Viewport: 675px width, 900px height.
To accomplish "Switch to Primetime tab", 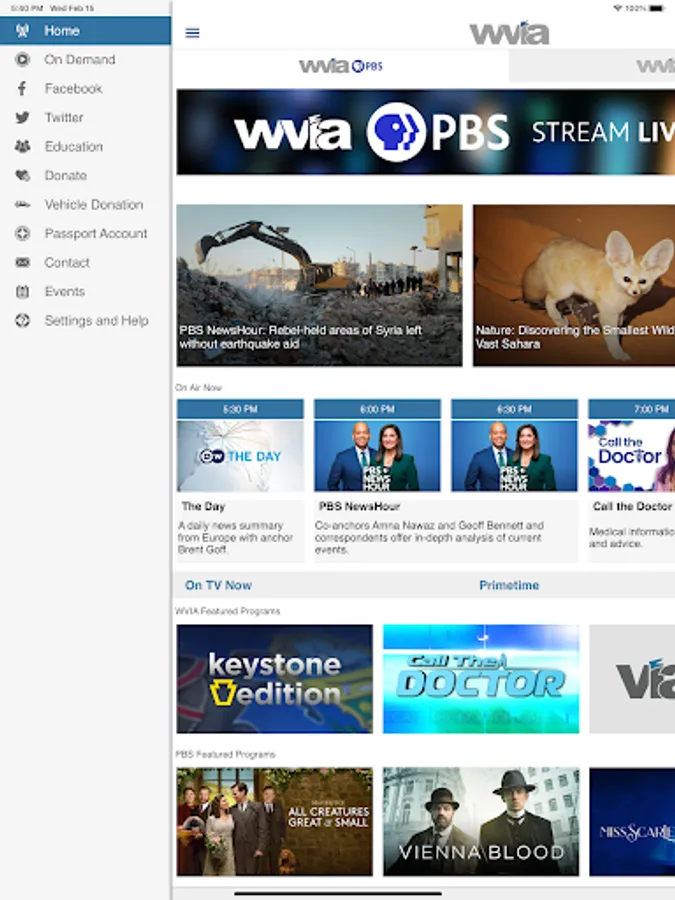I will (509, 585).
